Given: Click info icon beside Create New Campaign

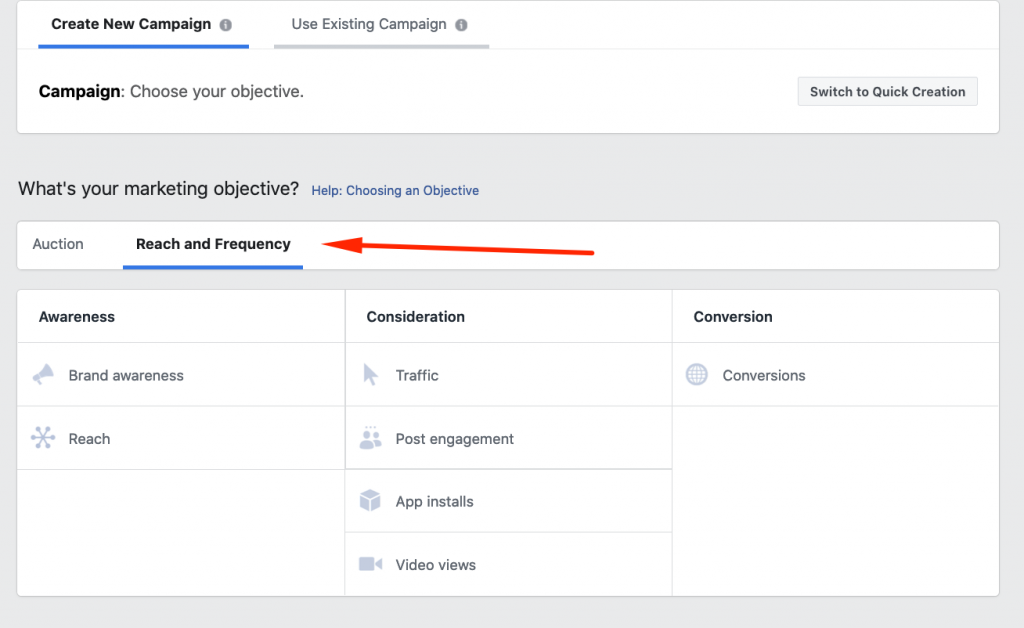Looking at the screenshot, I should [225, 25].
